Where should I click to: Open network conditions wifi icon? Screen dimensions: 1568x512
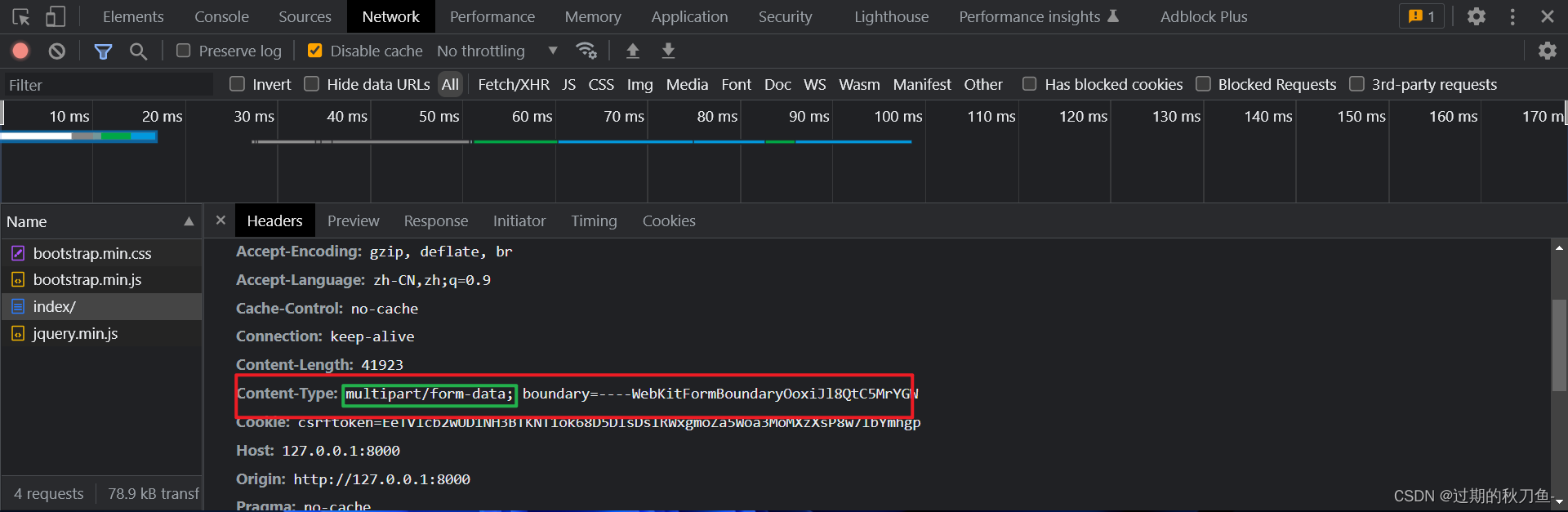[x=586, y=51]
